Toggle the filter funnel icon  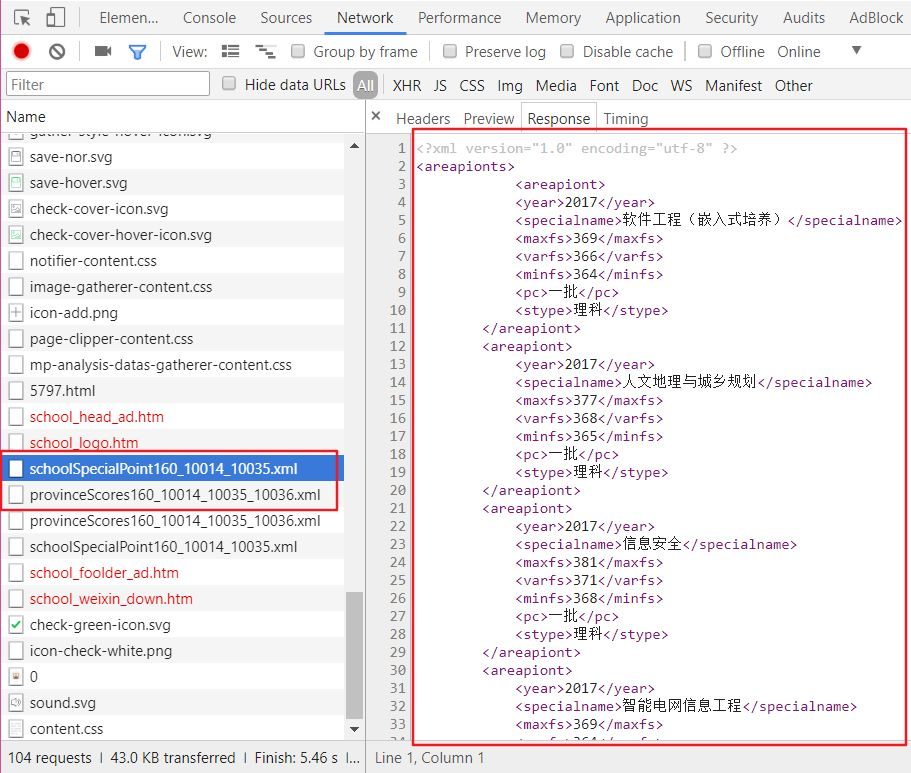click(137, 52)
